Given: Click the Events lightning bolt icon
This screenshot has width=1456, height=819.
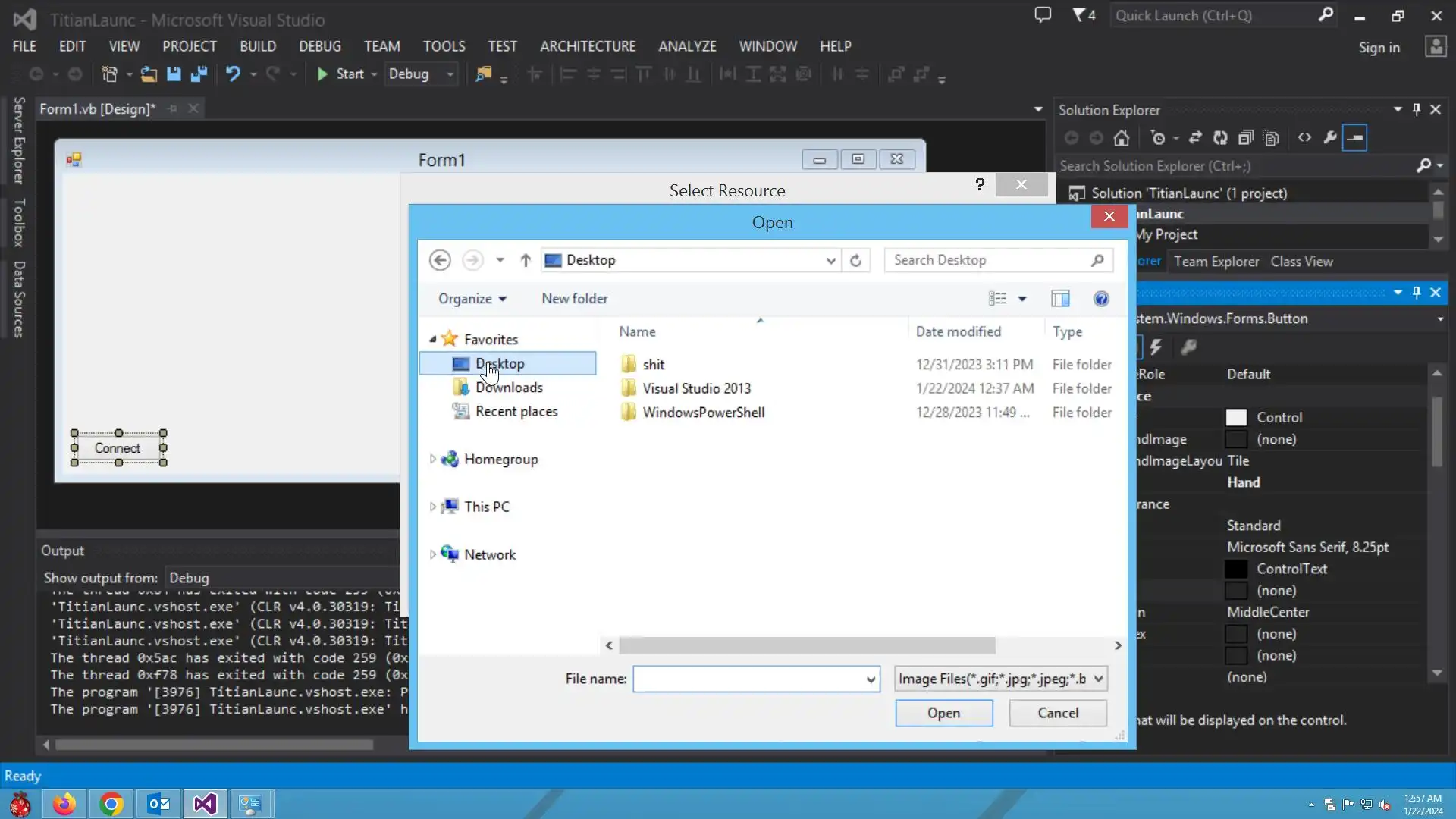Looking at the screenshot, I should click(x=1156, y=347).
